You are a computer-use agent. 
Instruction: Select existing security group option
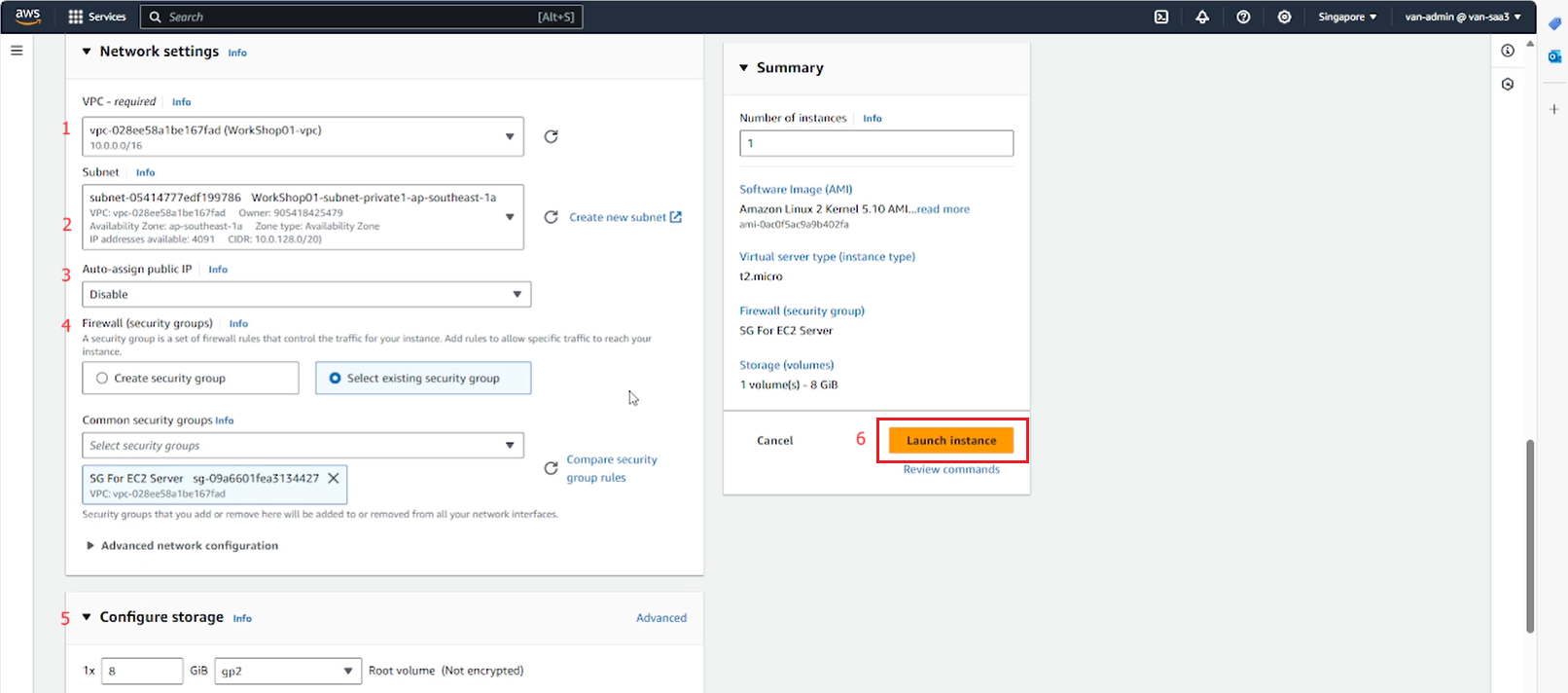(x=423, y=378)
